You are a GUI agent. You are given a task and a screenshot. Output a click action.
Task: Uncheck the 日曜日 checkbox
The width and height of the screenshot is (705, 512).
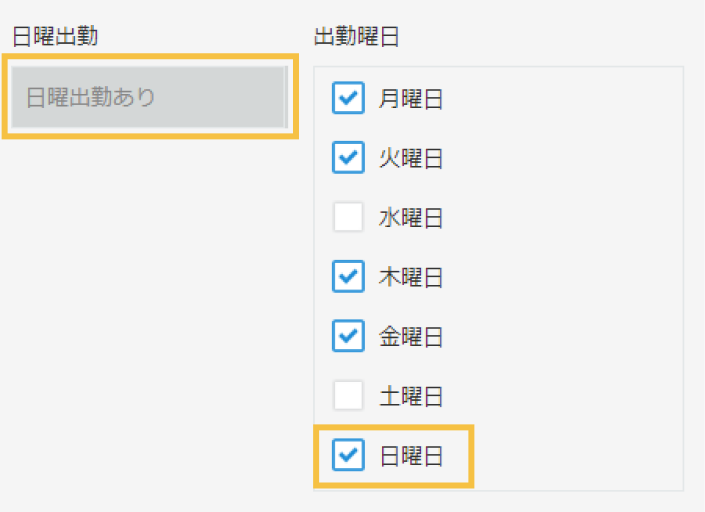click(348, 456)
